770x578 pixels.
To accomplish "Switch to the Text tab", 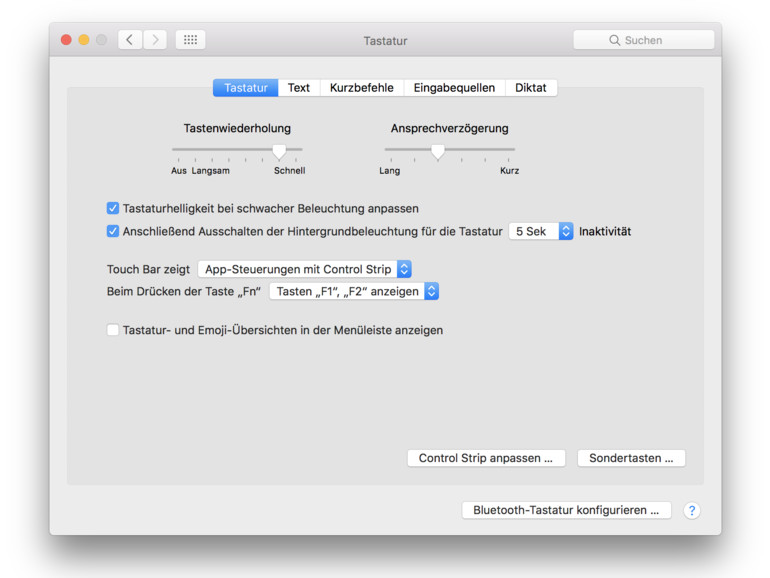I will 299,88.
